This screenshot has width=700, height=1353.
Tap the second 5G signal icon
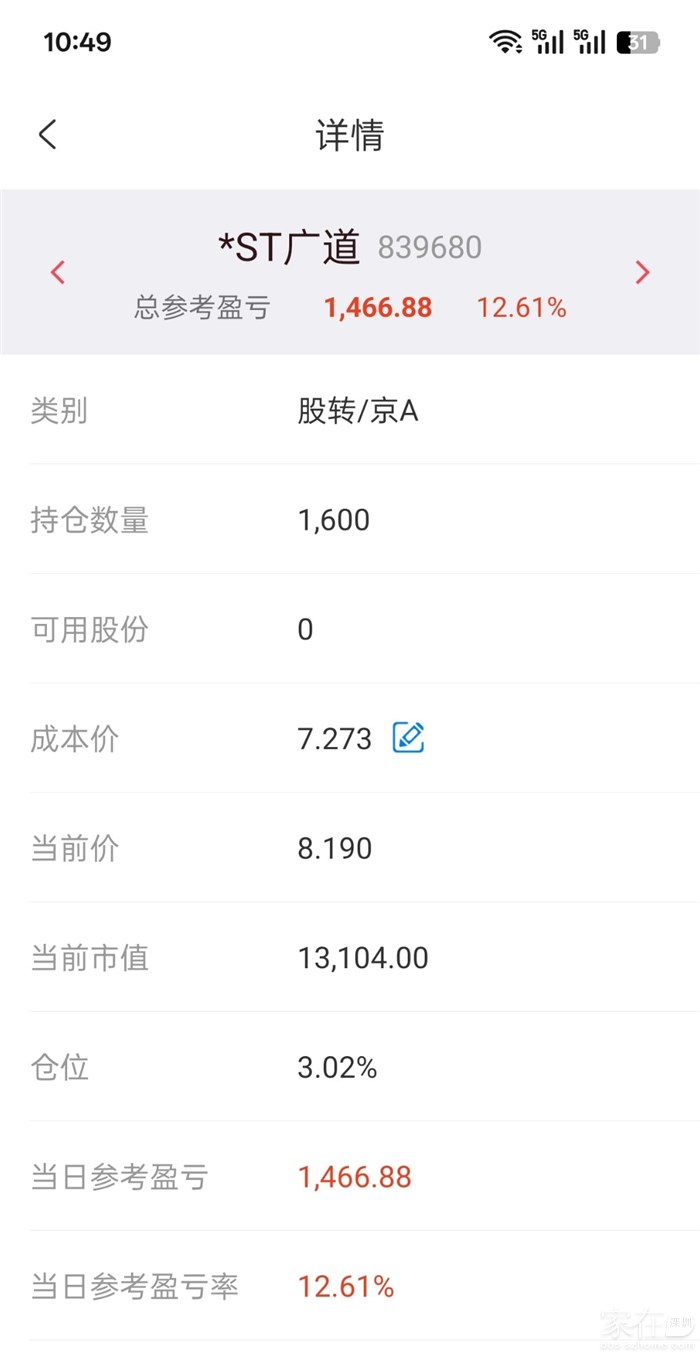590,42
